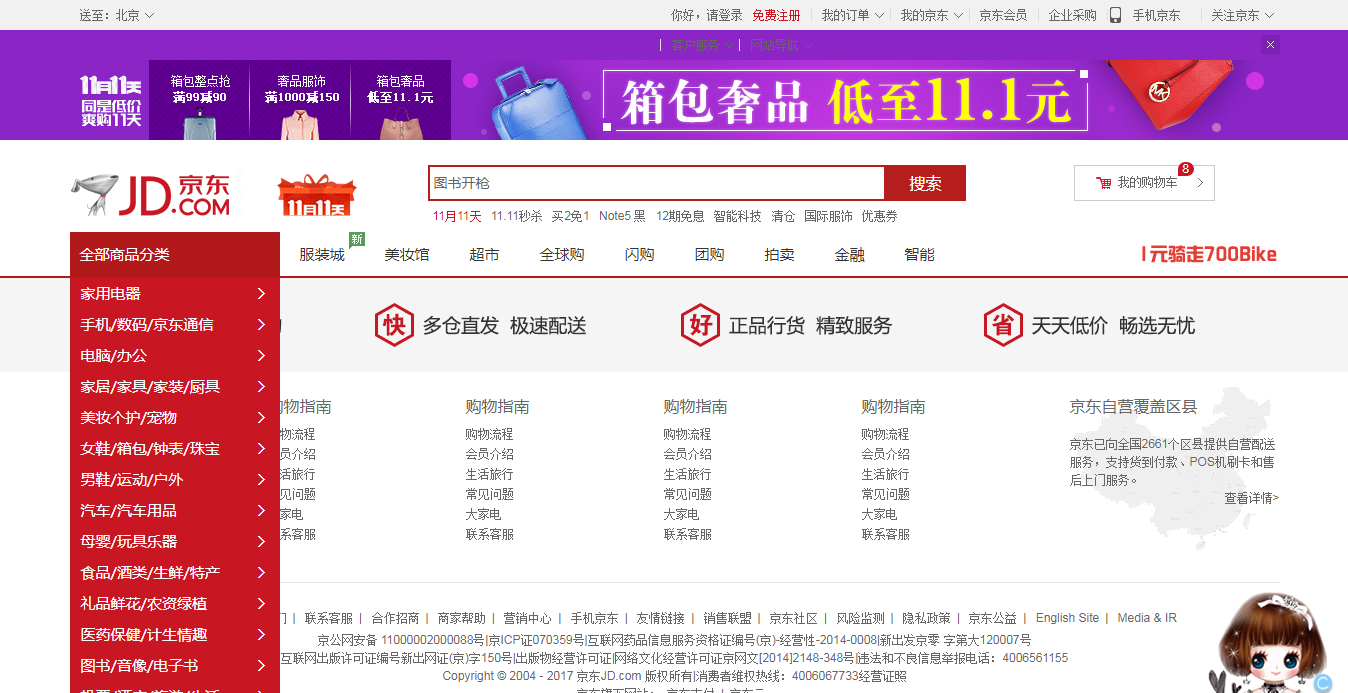Image resolution: width=1348 pixels, height=693 pixels.
Task: Click Media & IR footer link
Action: click(1147, 618)
